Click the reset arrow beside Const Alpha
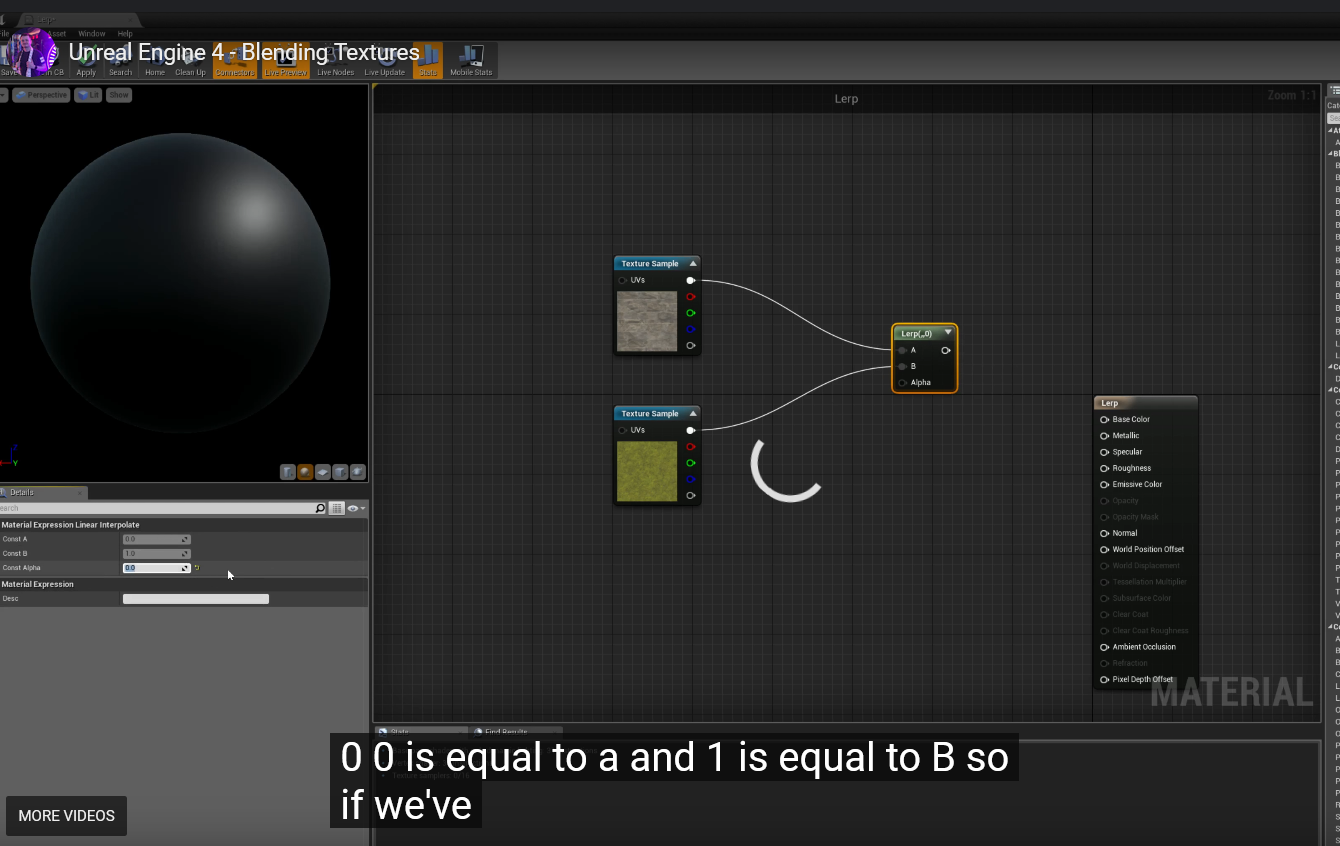The image size is (1340, 846). (197, 568)
